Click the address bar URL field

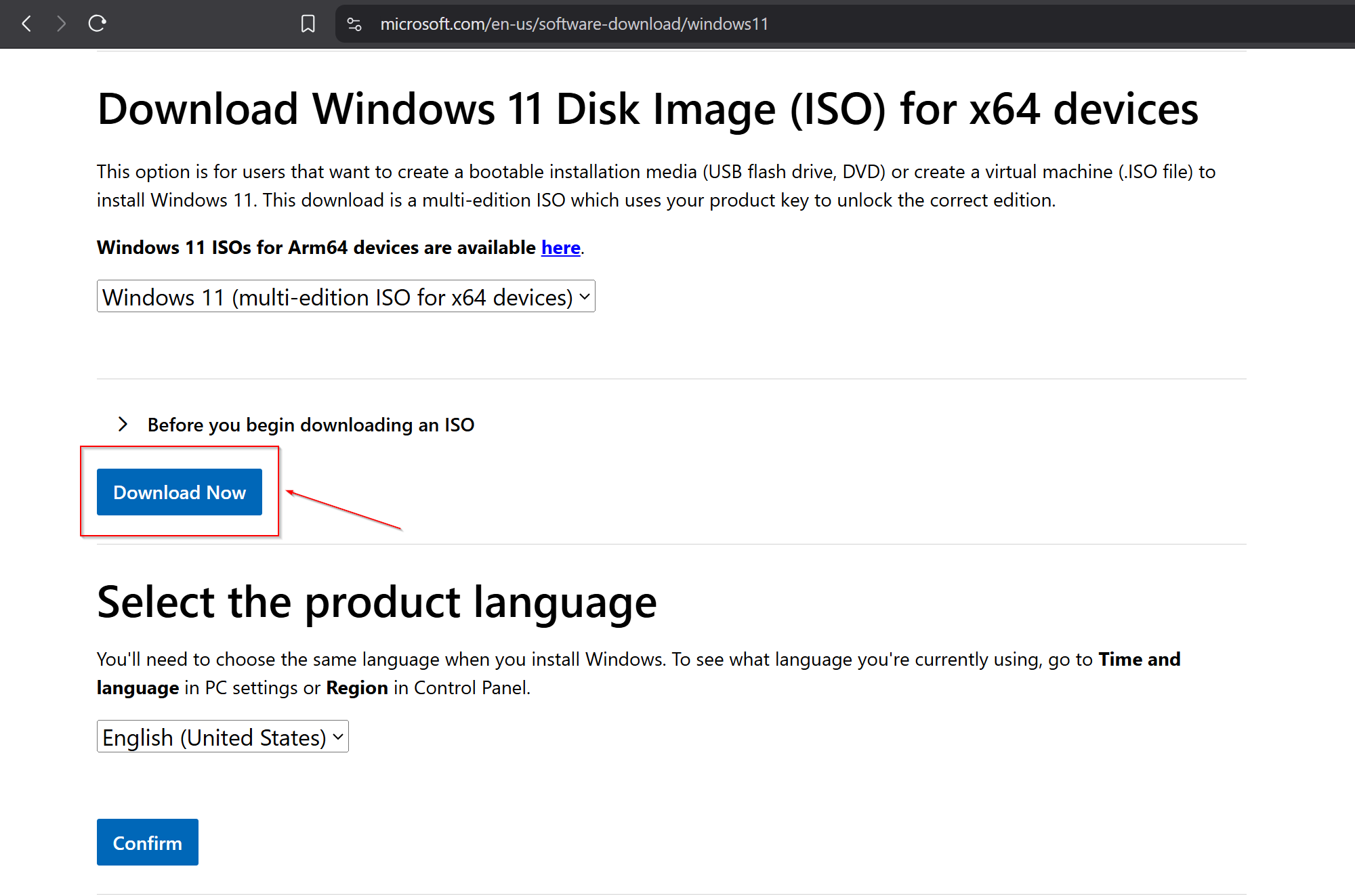(845, 24)
